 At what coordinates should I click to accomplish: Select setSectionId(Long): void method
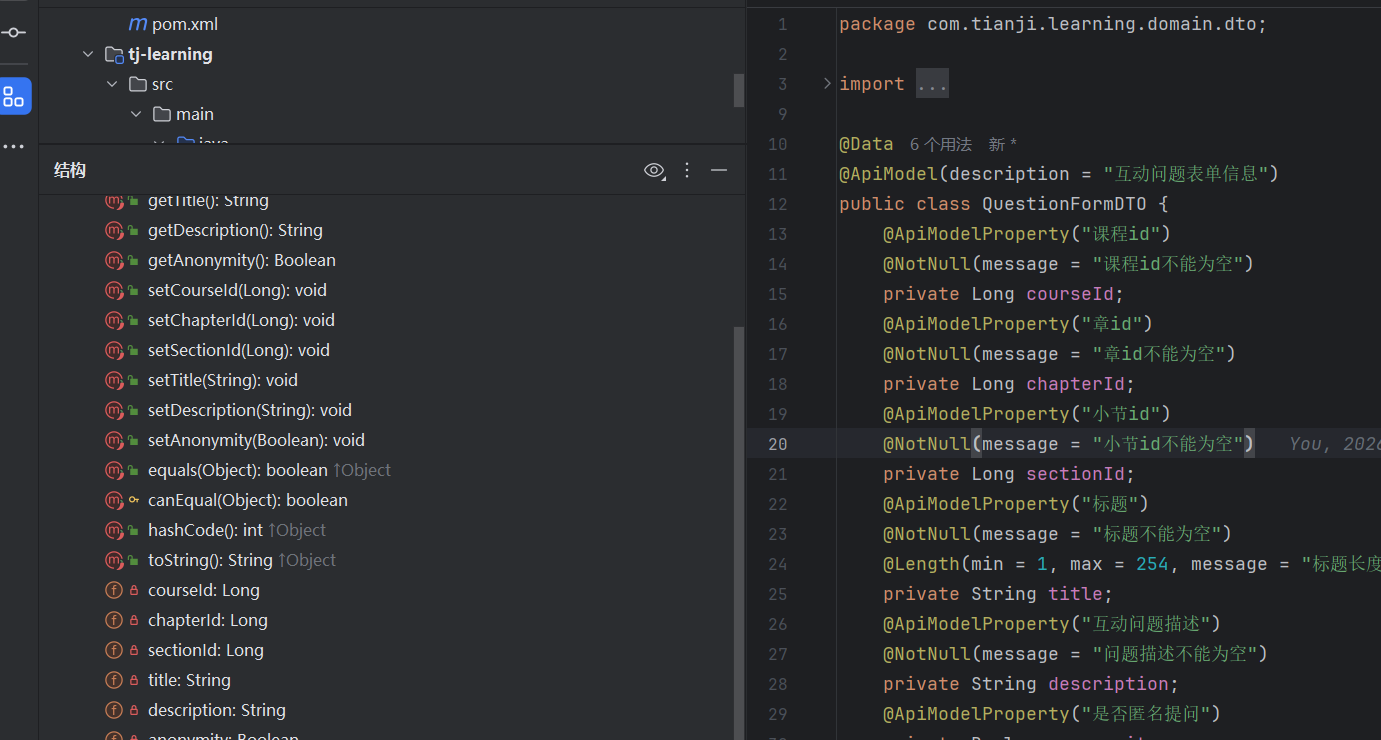click(238, 350)
